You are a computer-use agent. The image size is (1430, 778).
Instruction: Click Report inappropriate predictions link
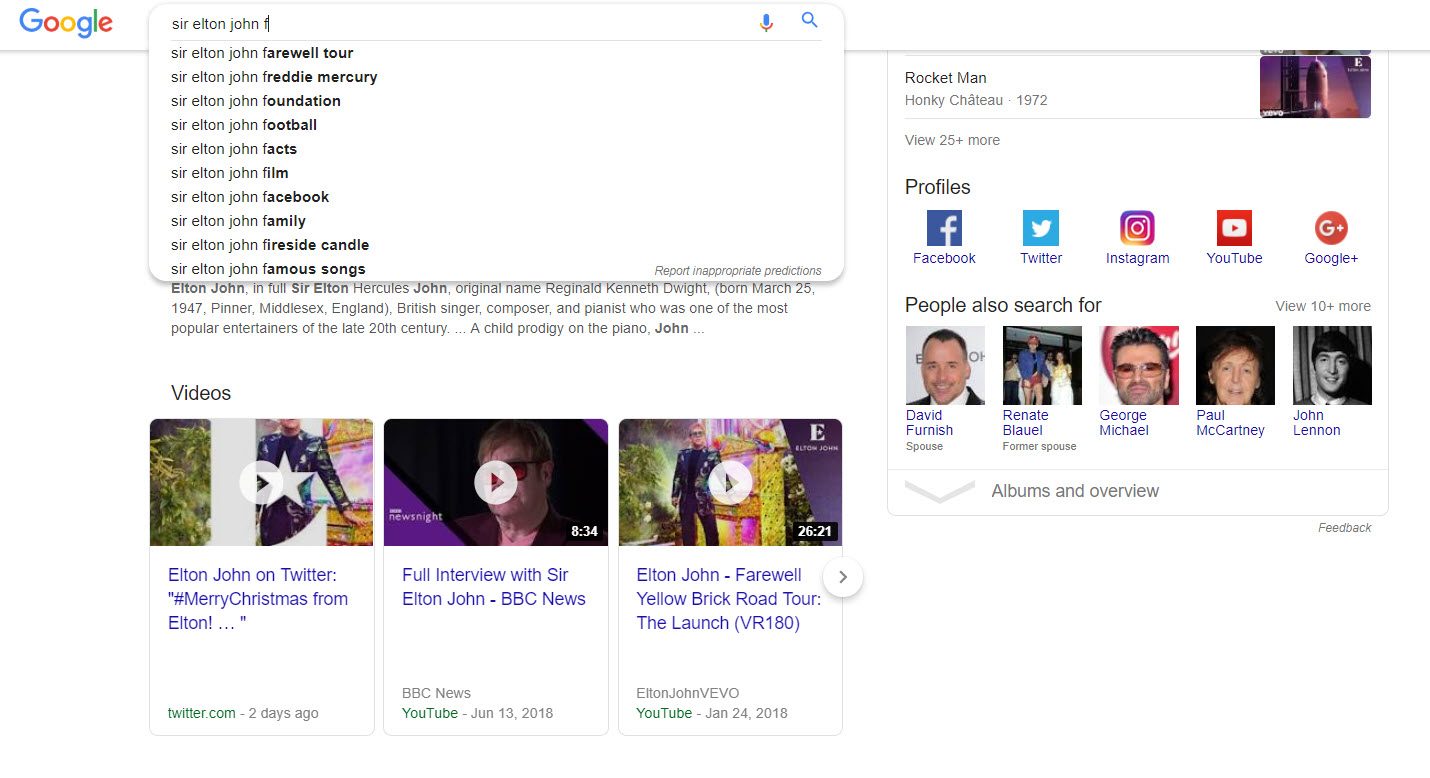click(737, 271)
